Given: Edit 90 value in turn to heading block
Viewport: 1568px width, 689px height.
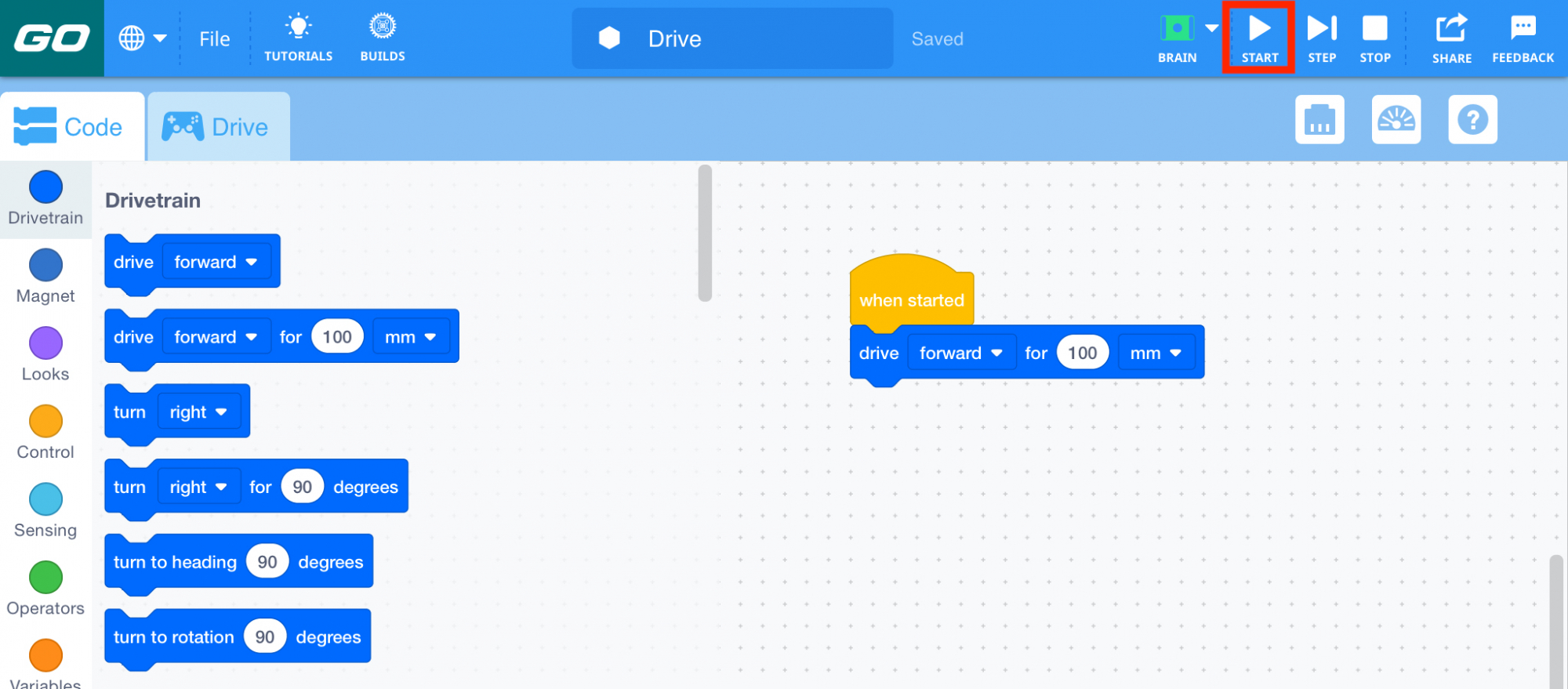Looking at the screenshot, I should click(x=267, y=562).
